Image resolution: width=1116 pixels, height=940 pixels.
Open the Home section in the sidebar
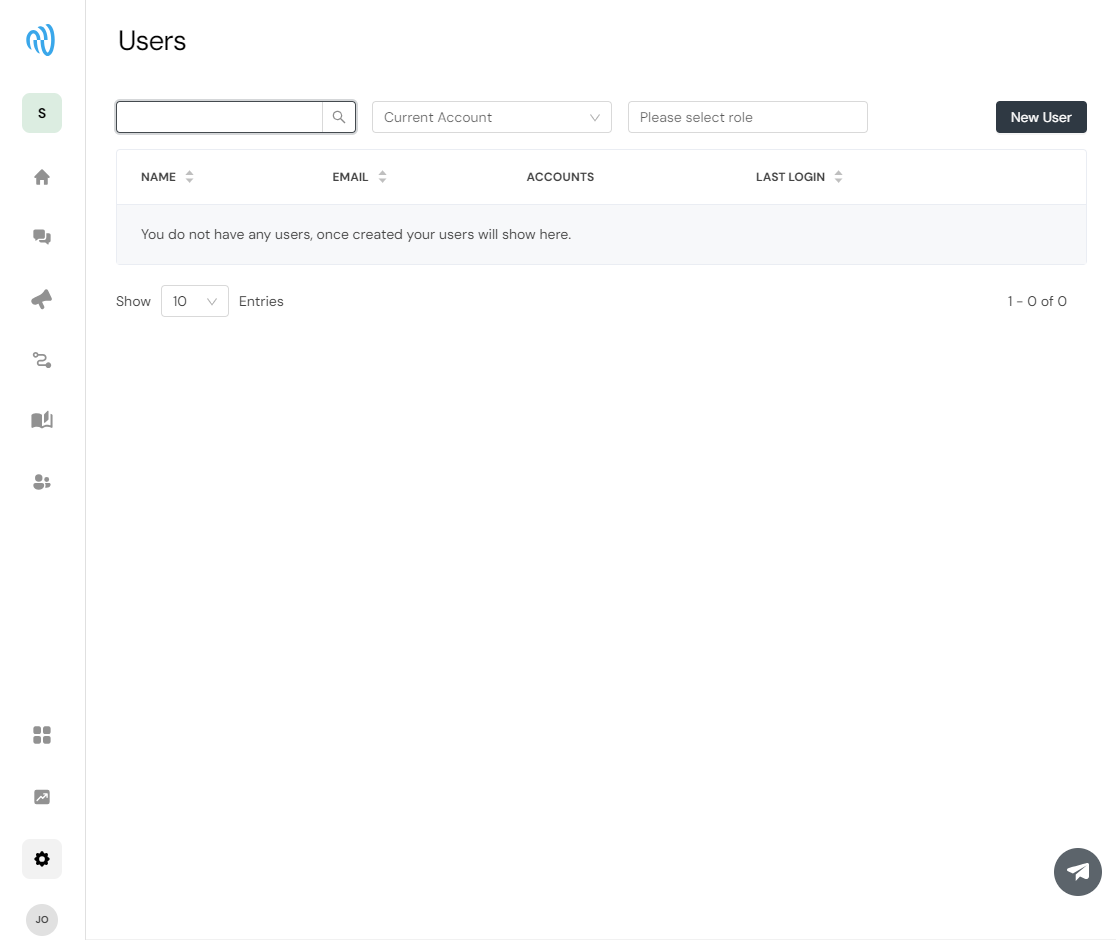pos(42,177)
